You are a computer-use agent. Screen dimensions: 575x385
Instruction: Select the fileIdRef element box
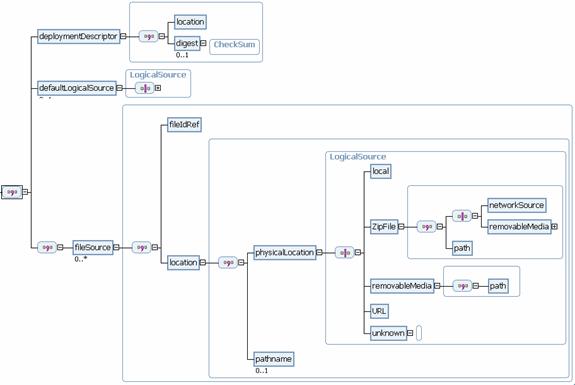pos(184,125)
